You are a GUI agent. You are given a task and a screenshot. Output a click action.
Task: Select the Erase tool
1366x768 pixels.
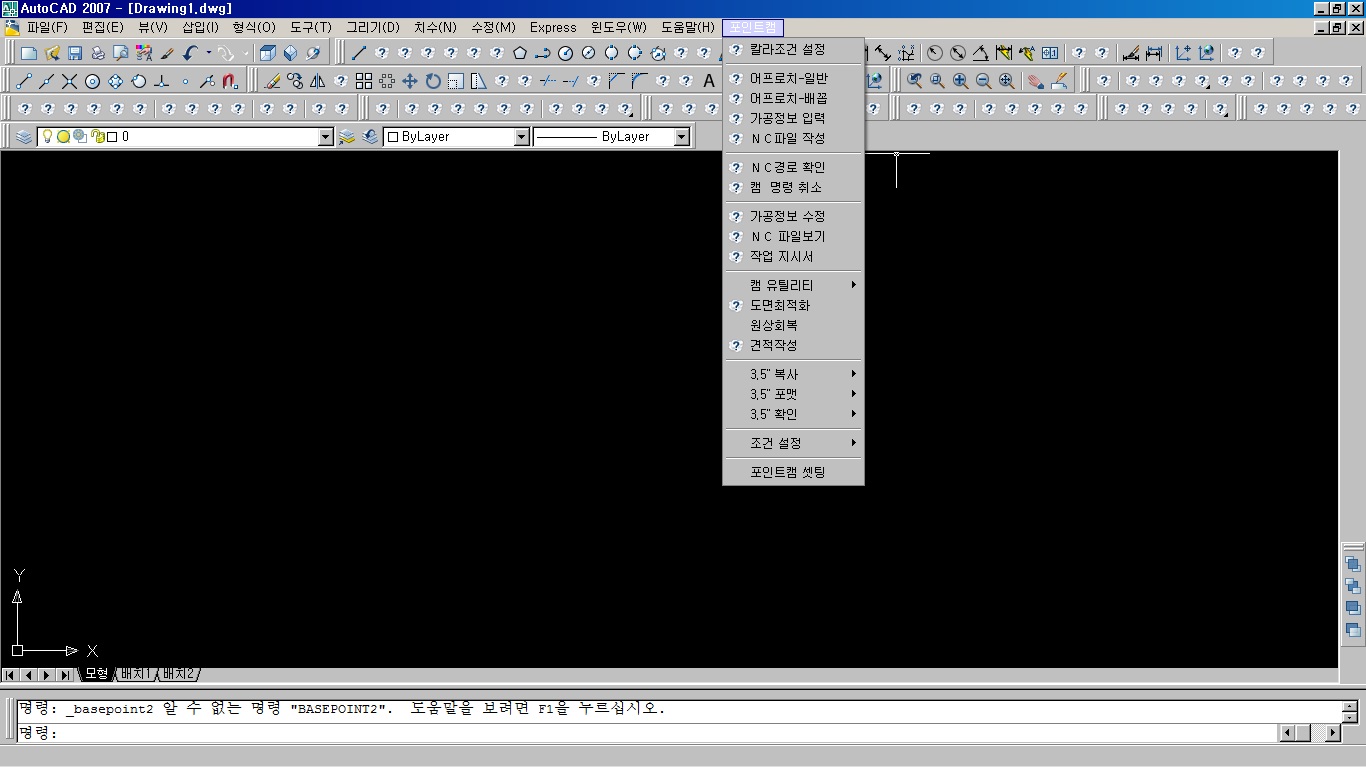tap(271, 81)
